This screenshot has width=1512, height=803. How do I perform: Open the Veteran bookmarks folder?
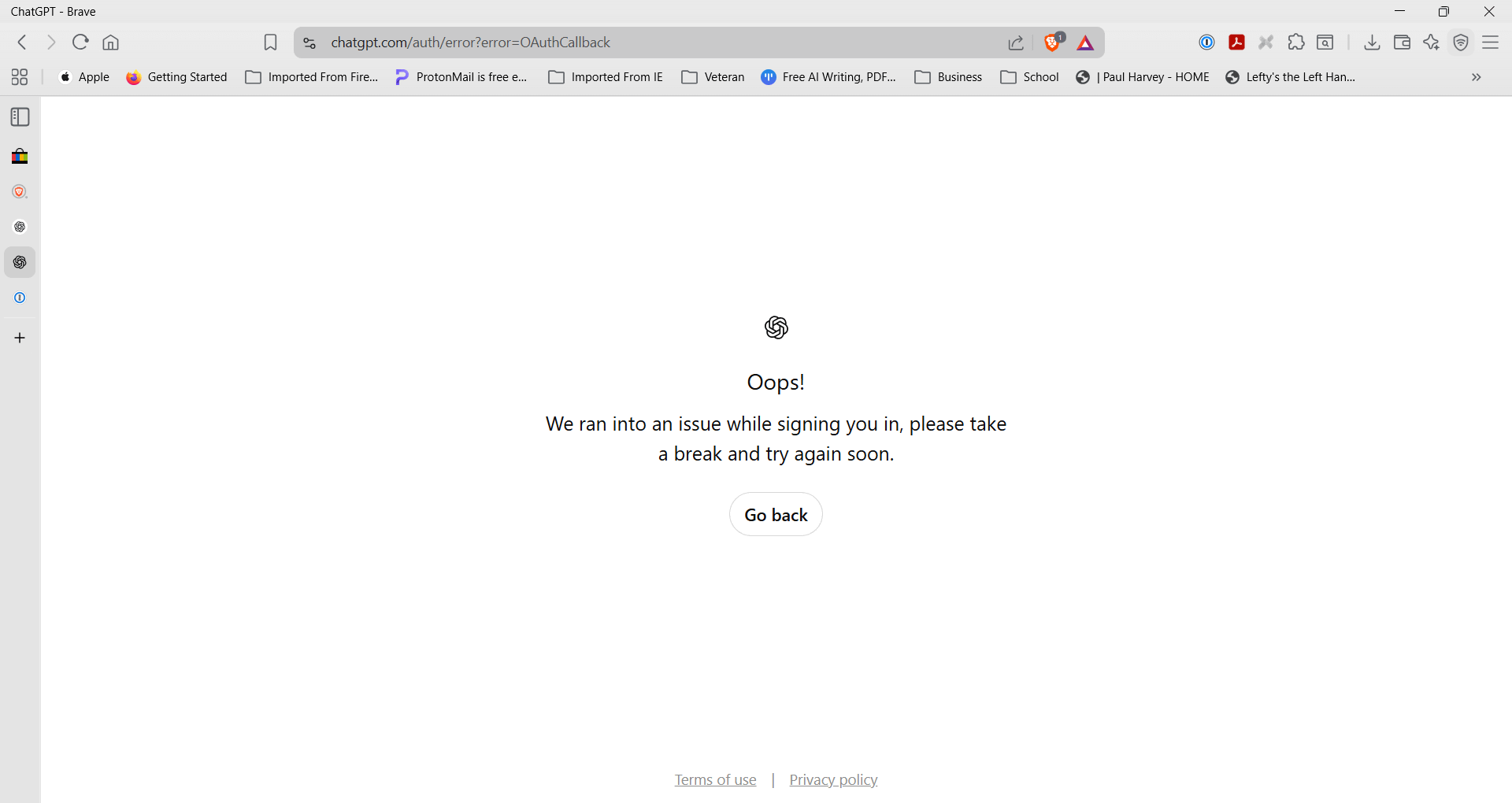click(713, 77)
